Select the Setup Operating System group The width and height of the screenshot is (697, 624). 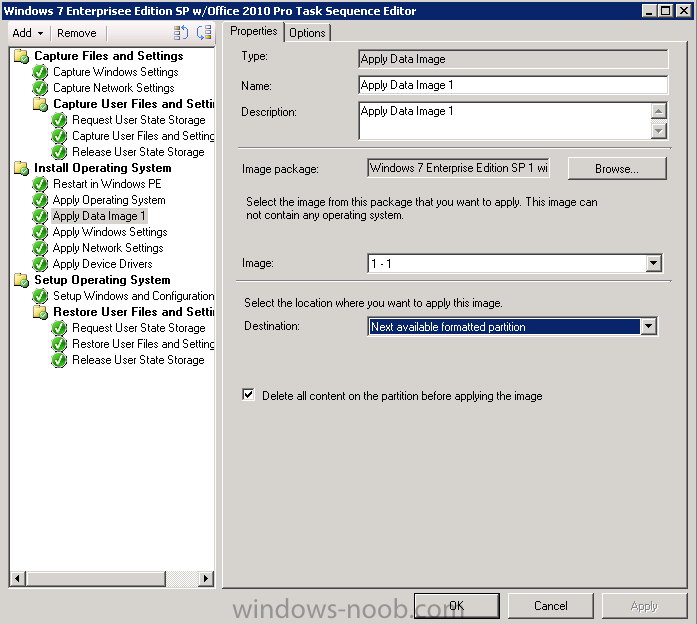point(102,280)
